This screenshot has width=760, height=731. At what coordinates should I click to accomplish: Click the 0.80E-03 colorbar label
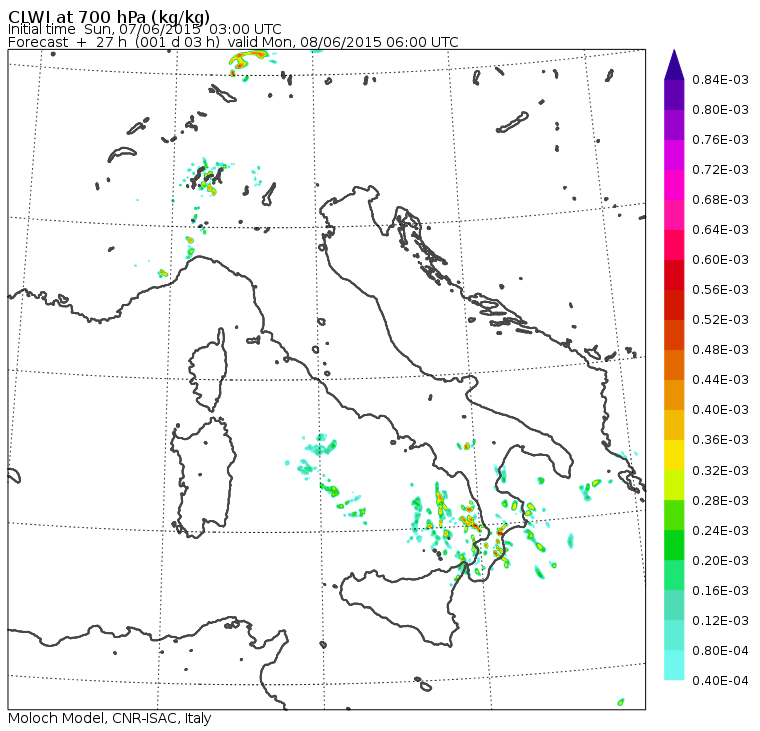pos(720,110)
